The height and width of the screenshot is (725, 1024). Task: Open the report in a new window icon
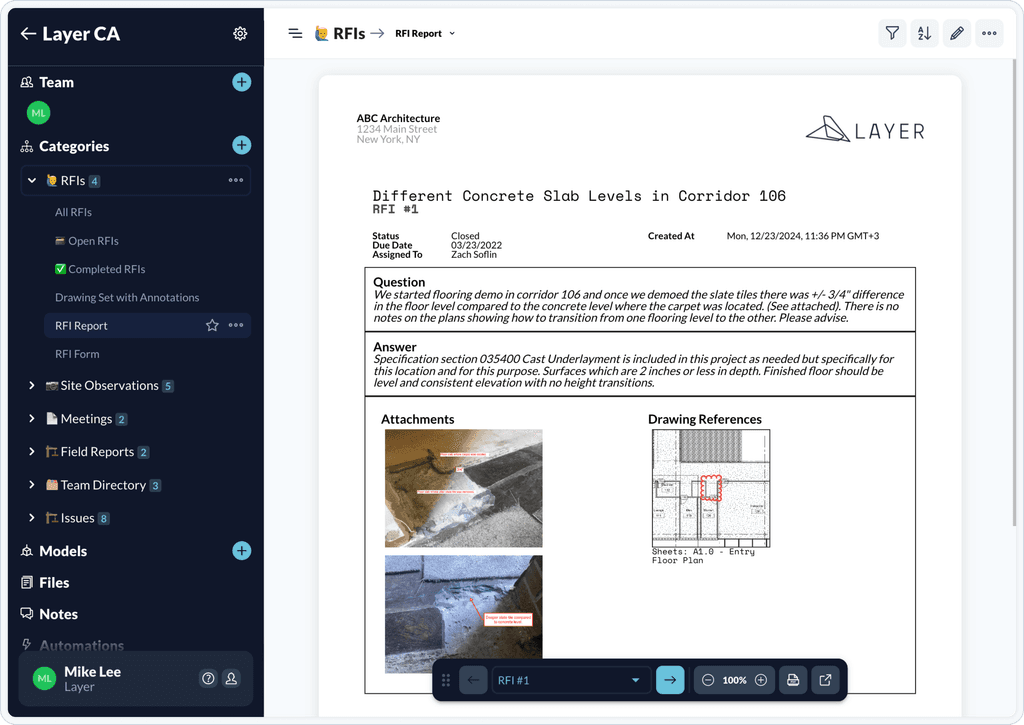point(825,680)
